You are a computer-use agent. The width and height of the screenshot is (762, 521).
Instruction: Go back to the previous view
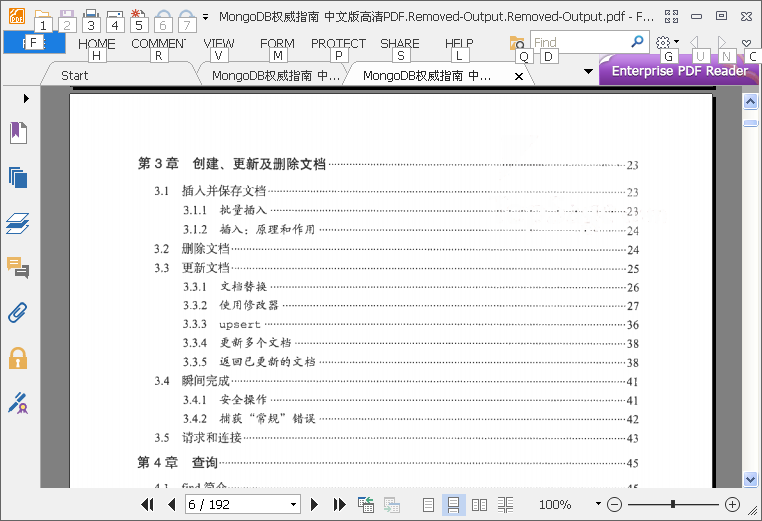pos(365,504)
